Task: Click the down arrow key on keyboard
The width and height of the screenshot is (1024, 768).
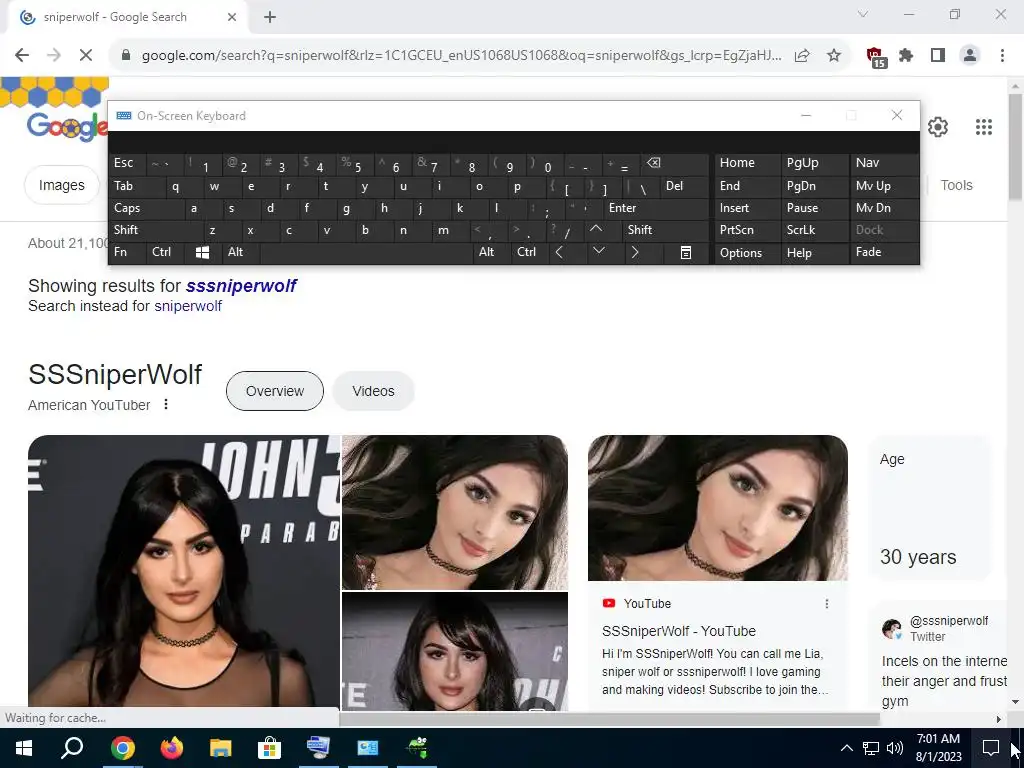Action: click(x=599, y=251)
